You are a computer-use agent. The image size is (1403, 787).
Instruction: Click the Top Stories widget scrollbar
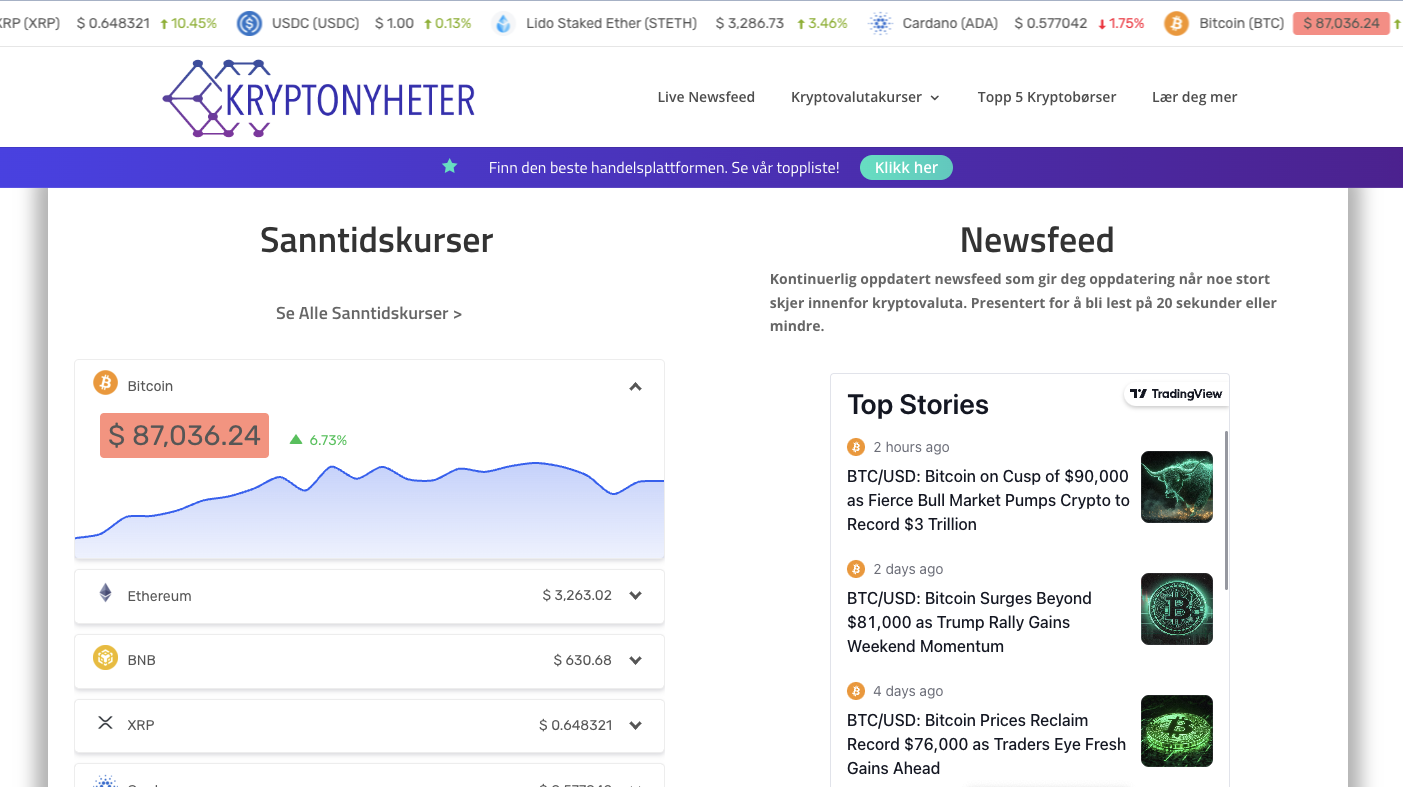[x=1227, y=510]
